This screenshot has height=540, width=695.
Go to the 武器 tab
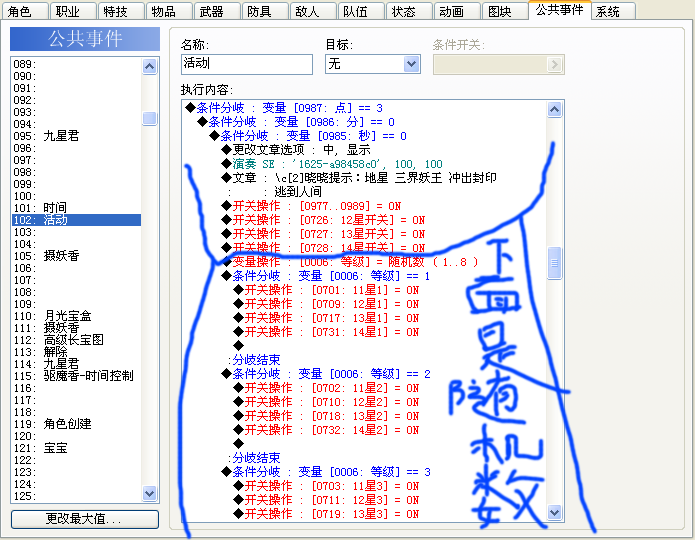click(217, 11)
